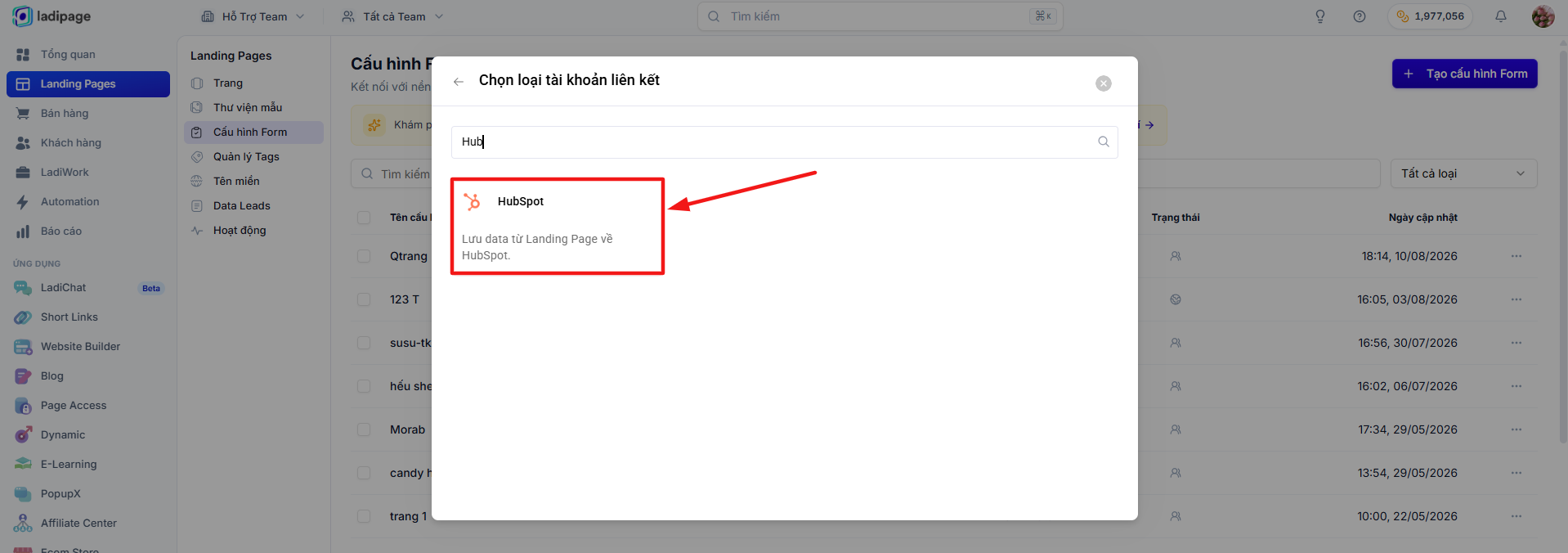Viewport: 1568px width, 553px height.
Task: Click the status icon in 16:05, 03/08/2026 row
Action: [1176, 299]
